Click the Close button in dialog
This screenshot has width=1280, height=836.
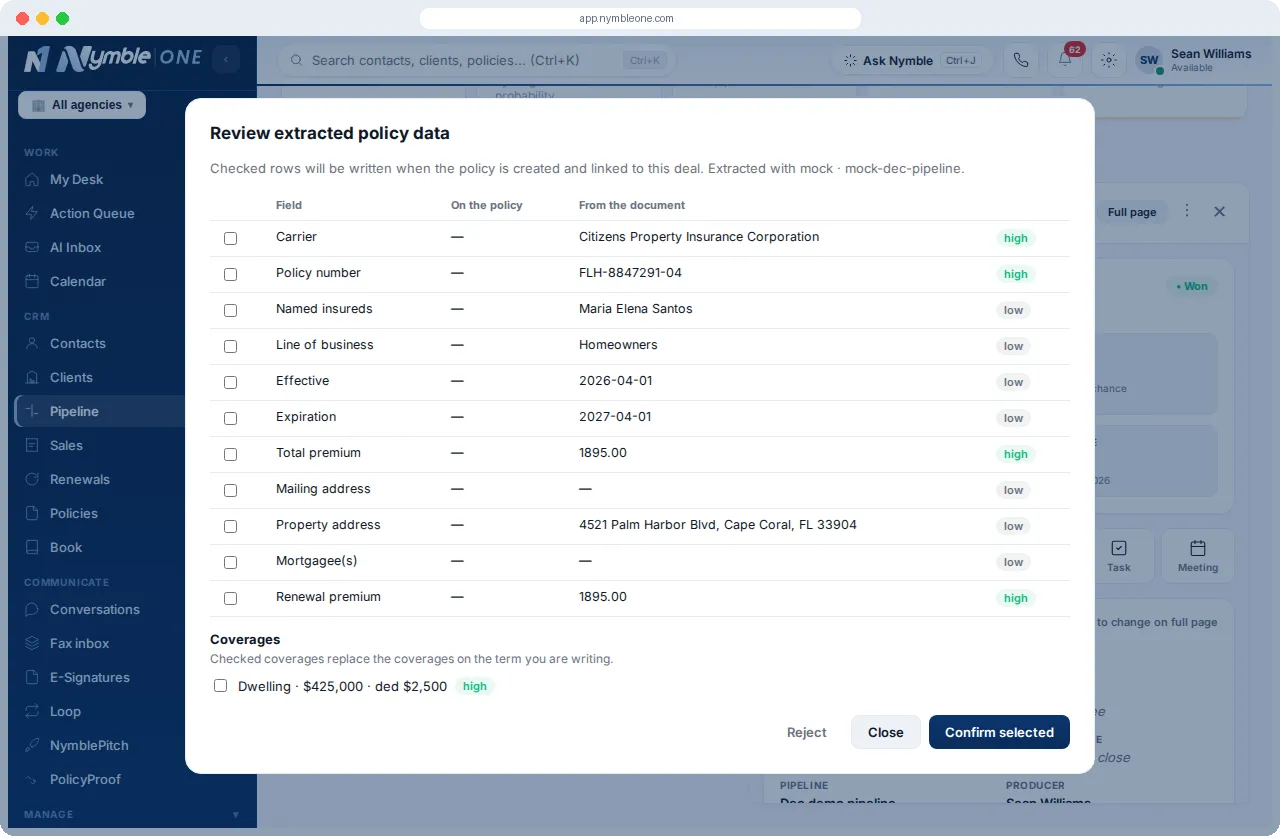tap(886, 732)
